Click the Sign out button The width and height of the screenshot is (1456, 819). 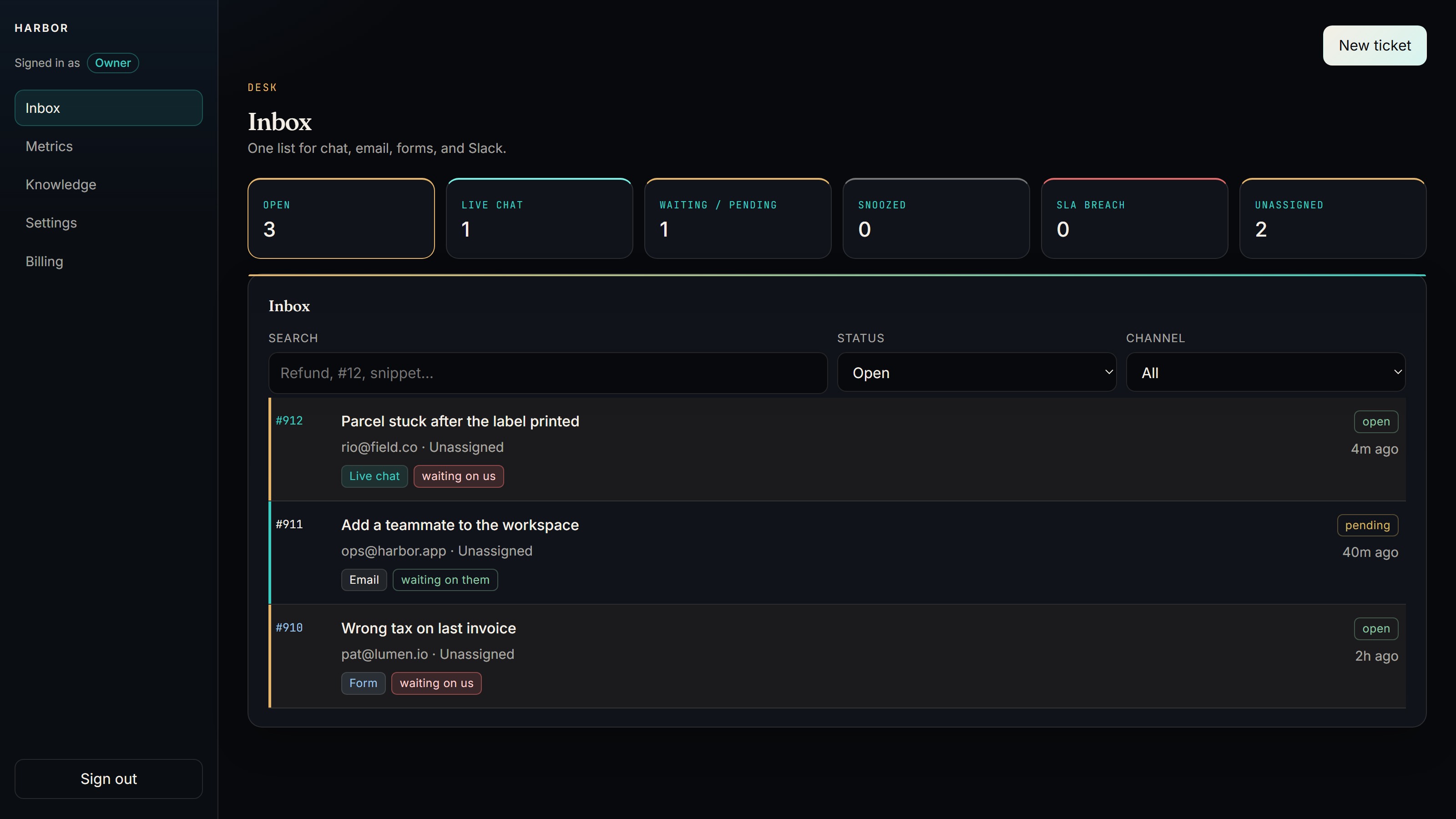tap(108, 779)
